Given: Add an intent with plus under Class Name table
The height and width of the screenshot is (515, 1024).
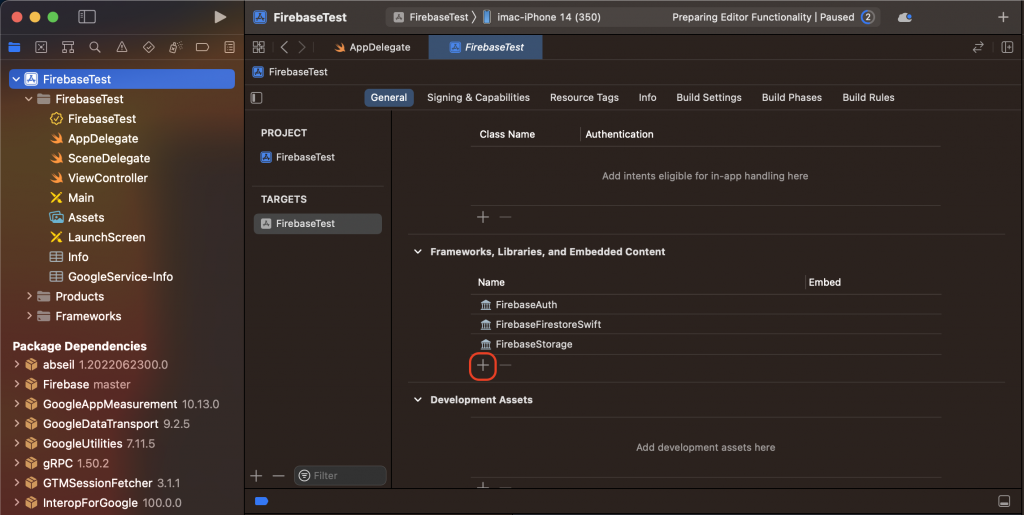Looking at the screenshot, I should click(x=483, y=217).
